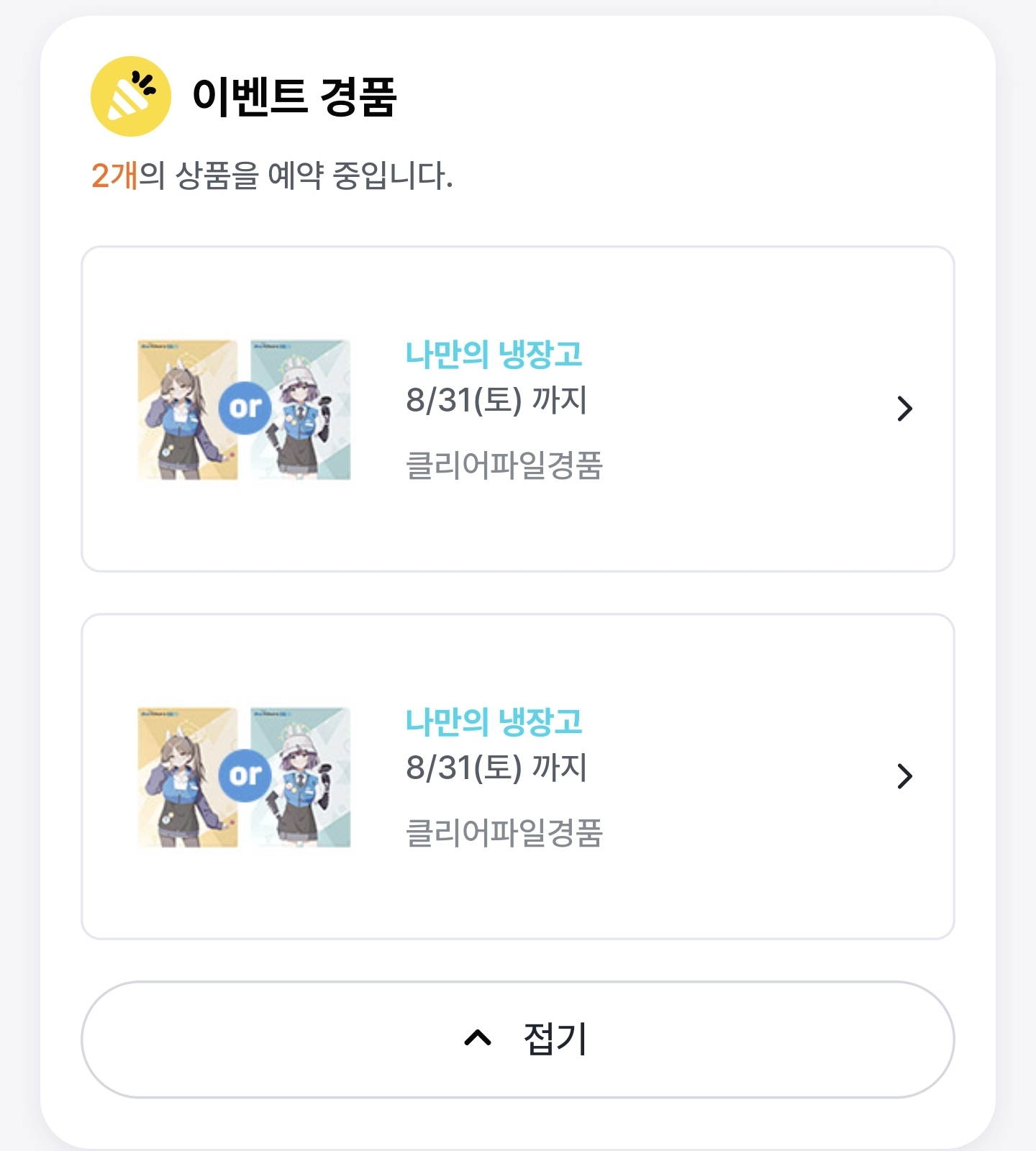The image size is (1036, 1151).
Task: Click the 이벤트 경품 heading
Action: 294,96
